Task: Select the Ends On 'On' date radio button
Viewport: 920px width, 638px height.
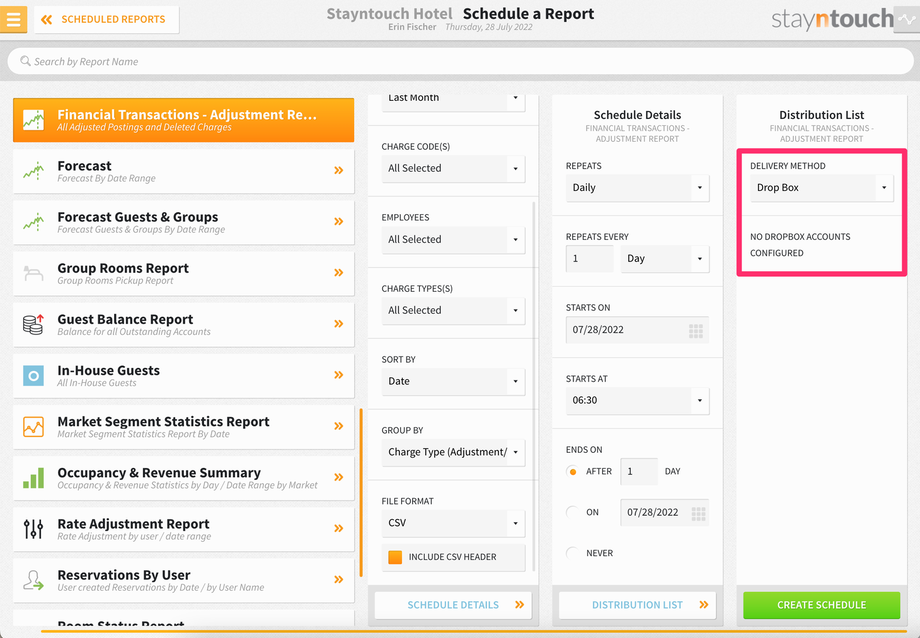Action: tap(572, 512)
